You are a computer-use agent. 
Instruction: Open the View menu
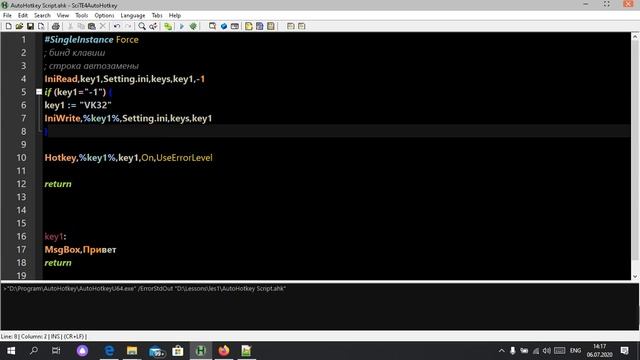click(62, 15)
